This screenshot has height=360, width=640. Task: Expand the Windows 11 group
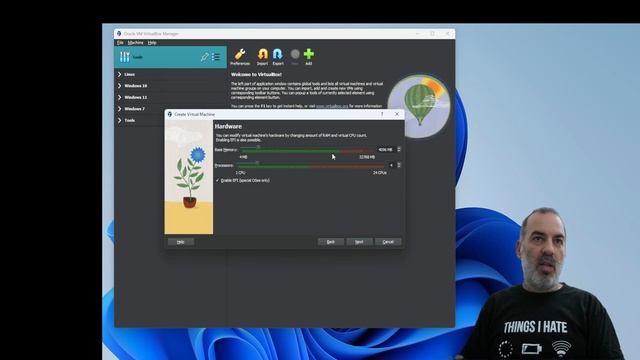click(x=120, y=97)
